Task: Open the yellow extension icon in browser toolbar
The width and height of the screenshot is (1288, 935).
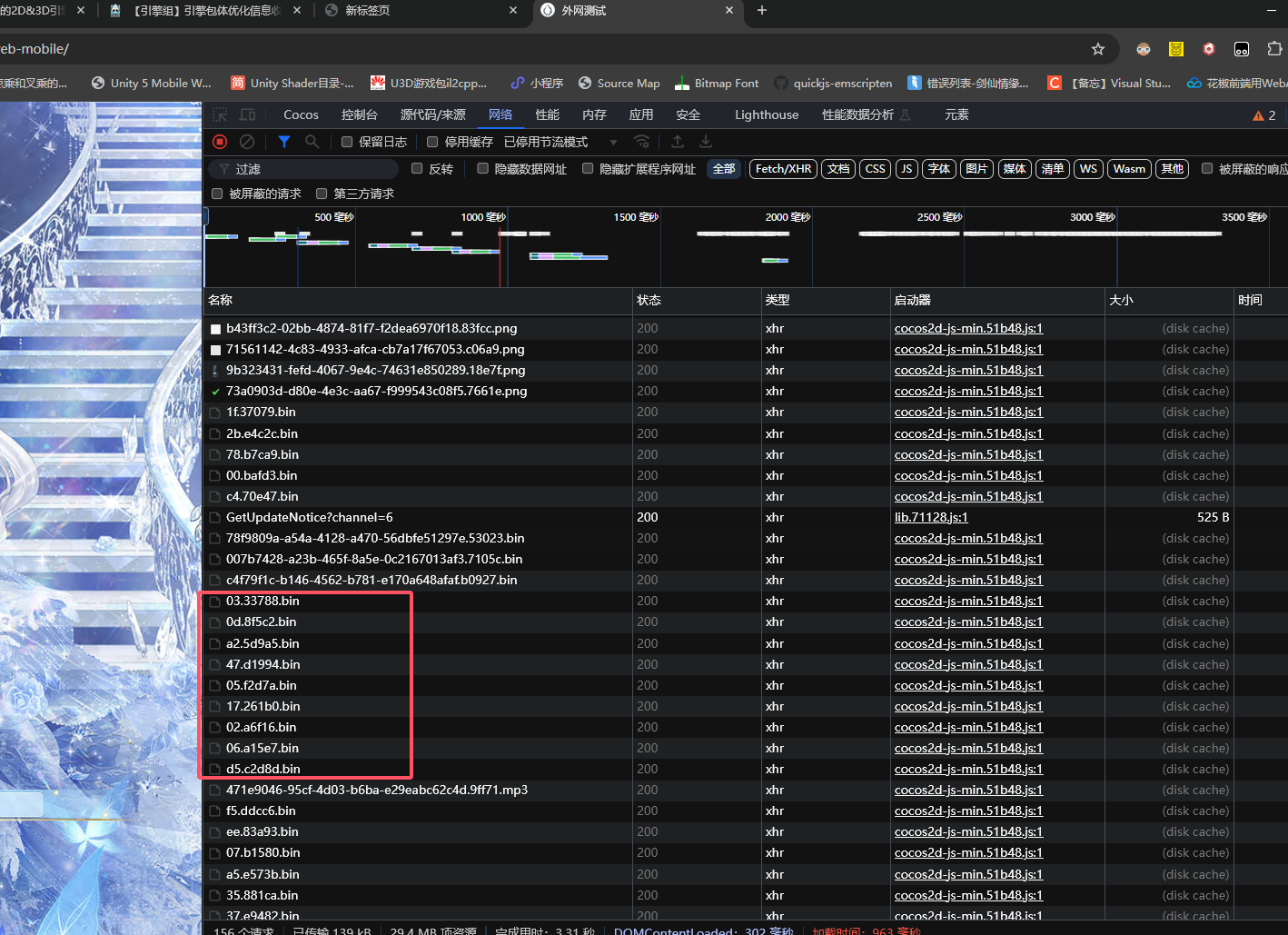Action: [1176, 49]
